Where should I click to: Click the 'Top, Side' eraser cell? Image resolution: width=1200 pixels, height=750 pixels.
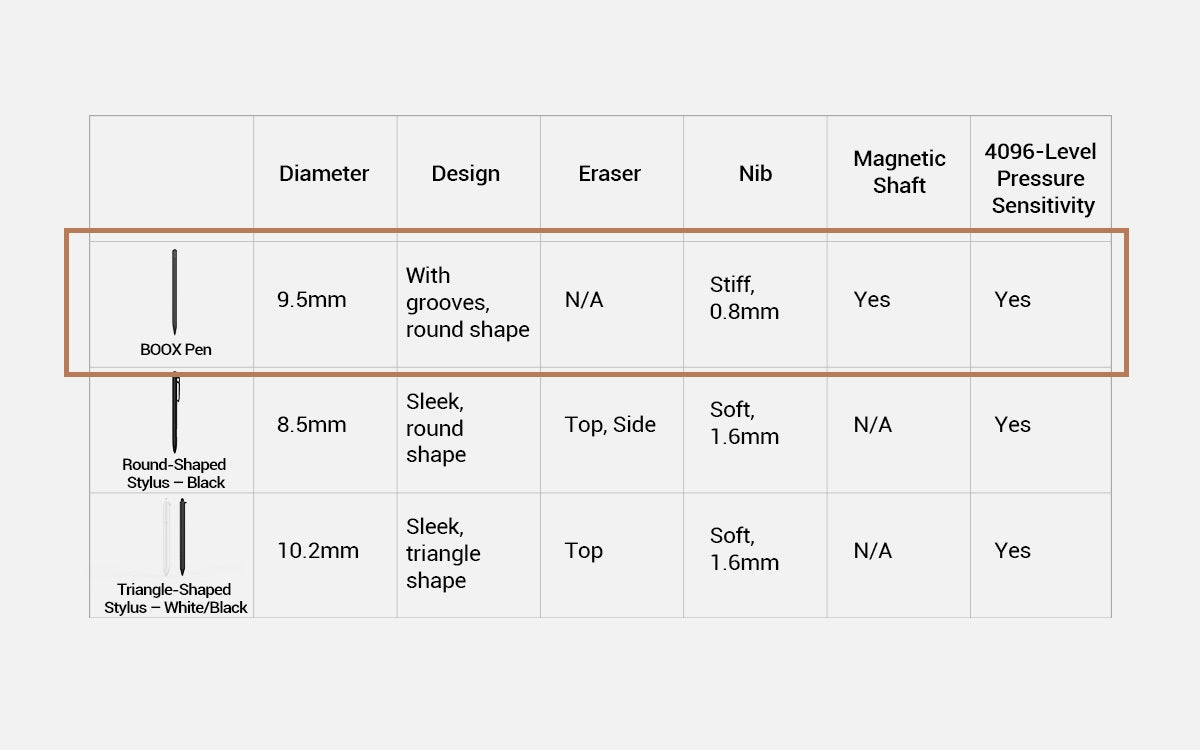pos(610,424)
